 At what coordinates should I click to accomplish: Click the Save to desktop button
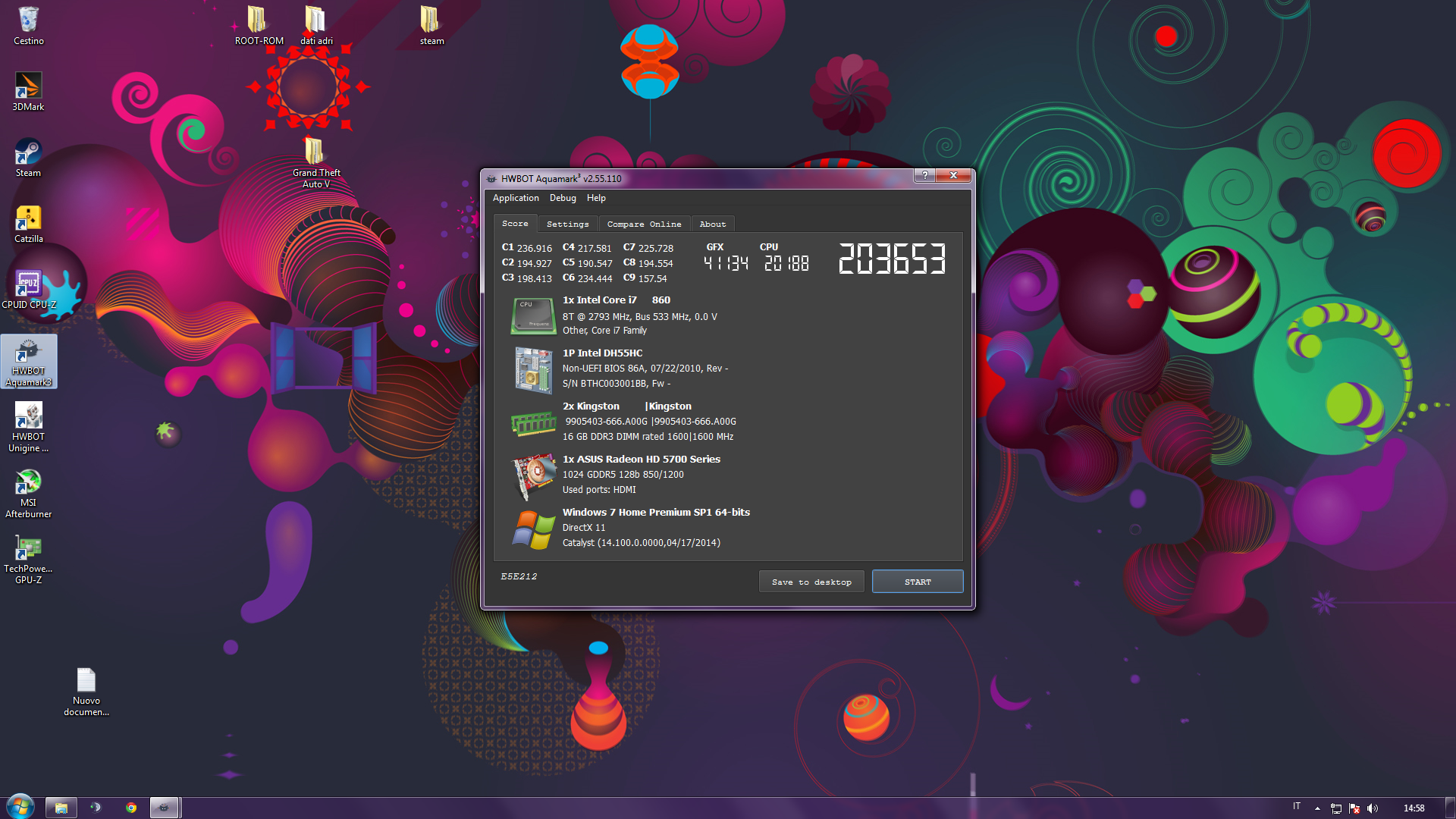click(x=811, y=582)
